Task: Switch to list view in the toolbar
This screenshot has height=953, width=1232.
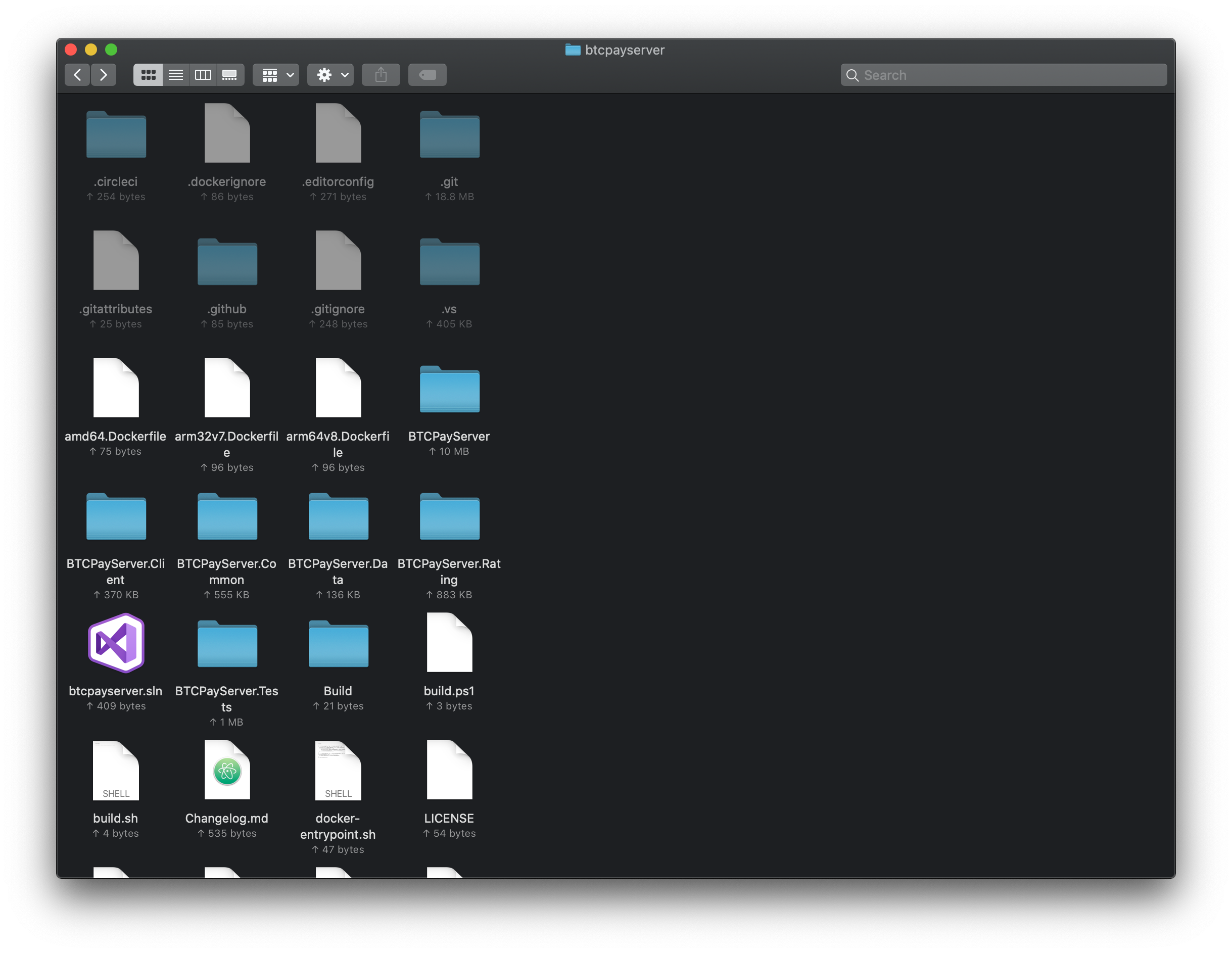Action: click(175, 74)
